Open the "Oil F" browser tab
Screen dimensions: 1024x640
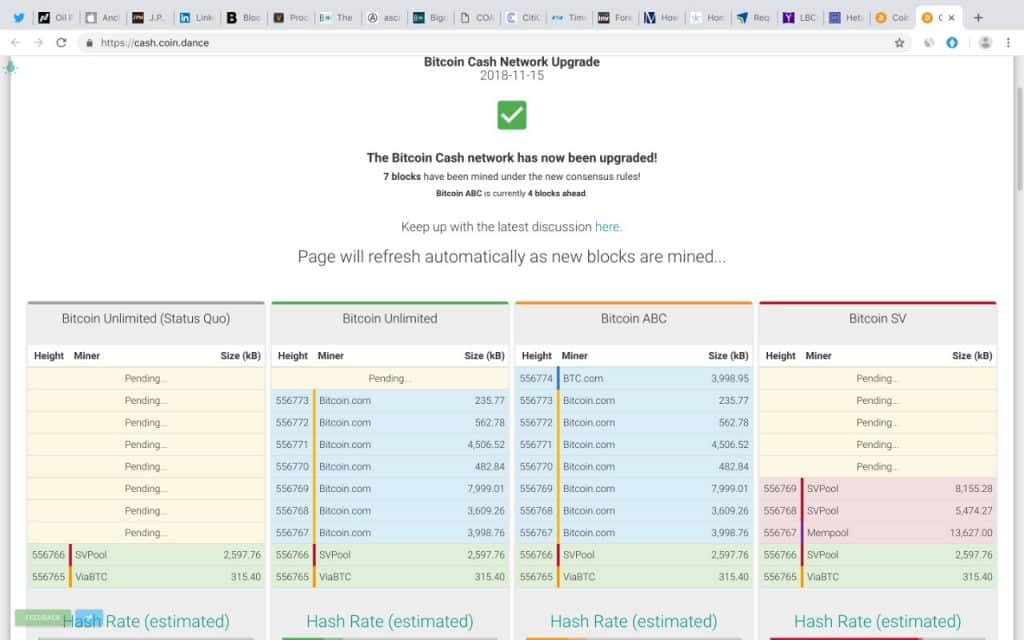click(55, 18)
